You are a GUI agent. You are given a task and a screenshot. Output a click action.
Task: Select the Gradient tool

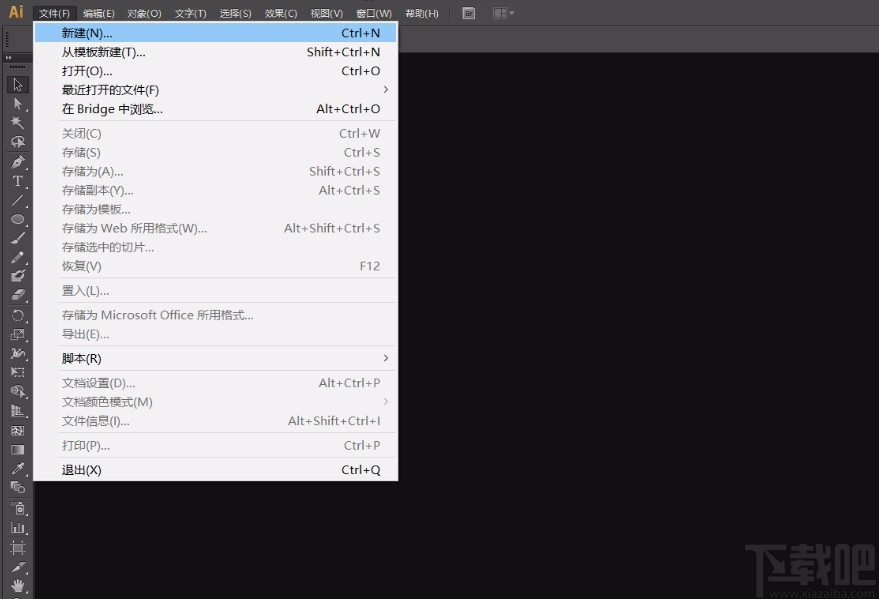point(17,450)
